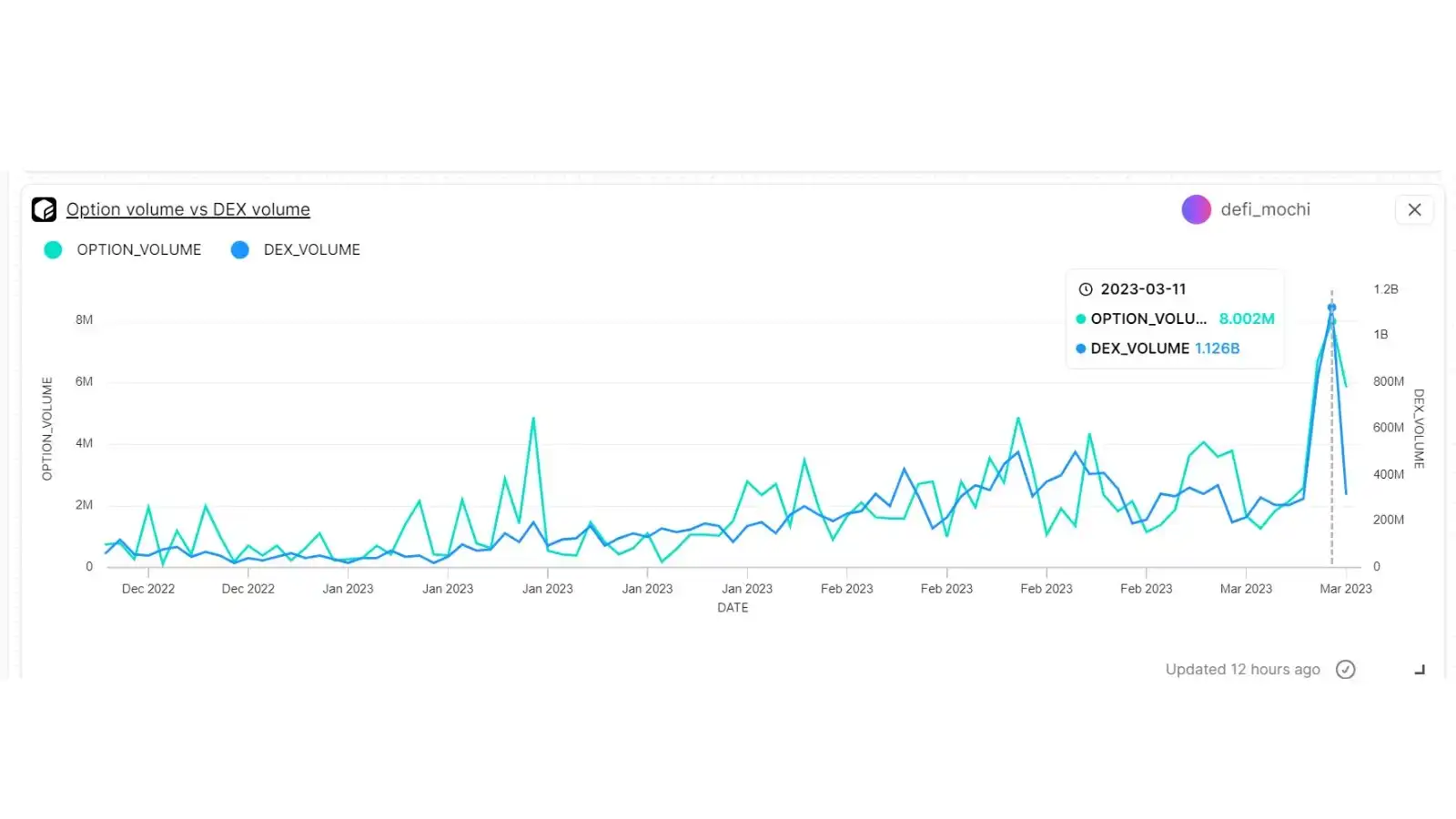The height and width of the screenshot is (819, 1456).
Task: Click the 2023-03-11 tooltip date
Action: click(x=1143, y=289)
